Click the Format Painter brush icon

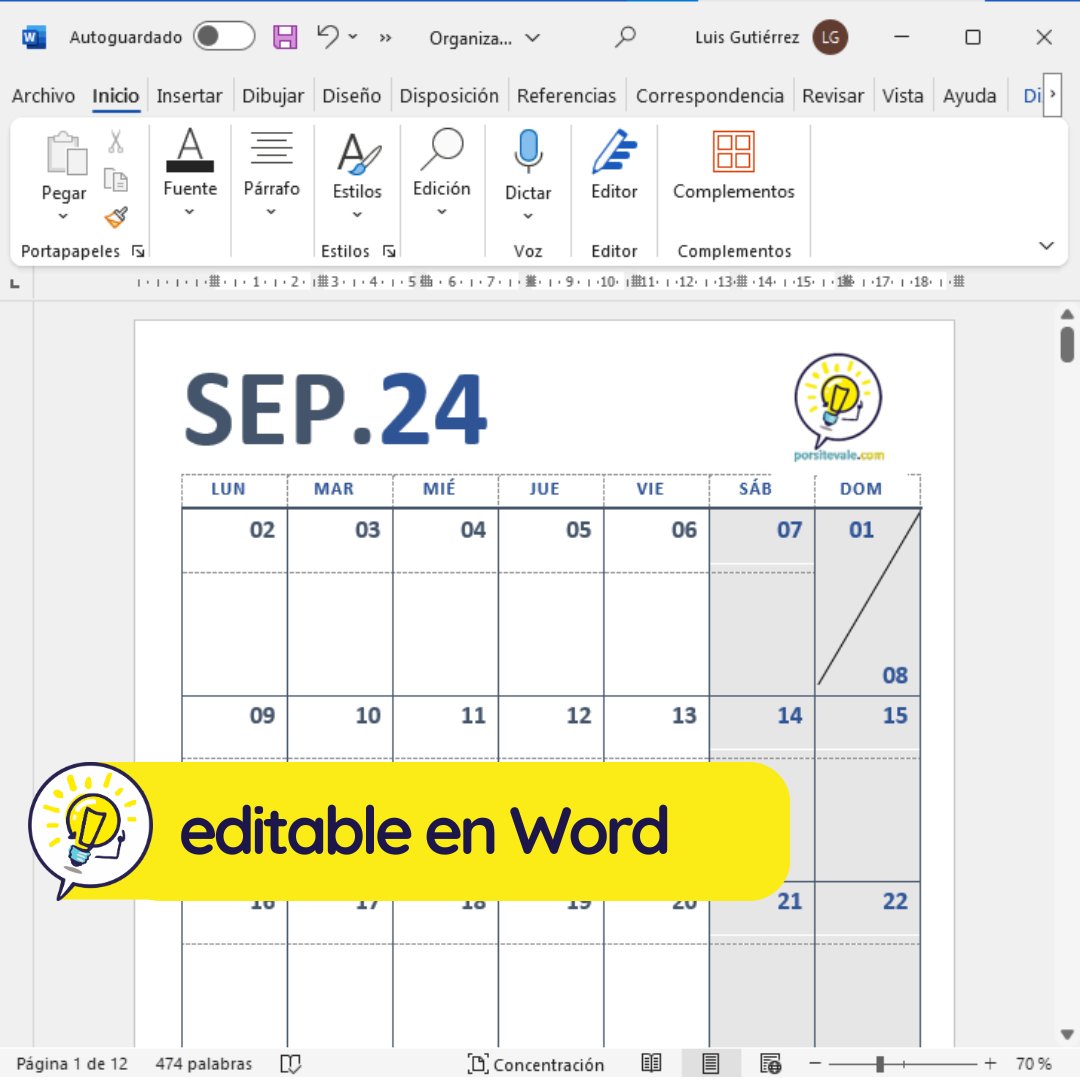coord(116,217)
